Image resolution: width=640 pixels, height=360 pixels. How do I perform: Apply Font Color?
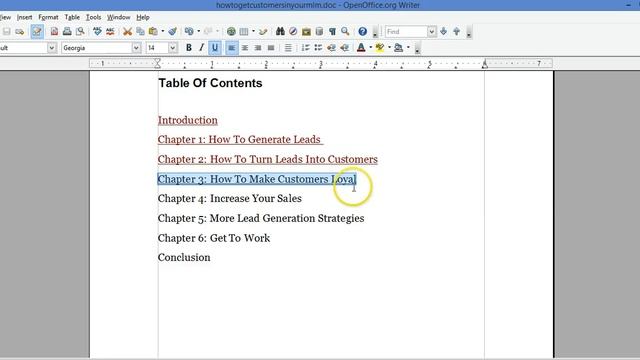[361, 48]
